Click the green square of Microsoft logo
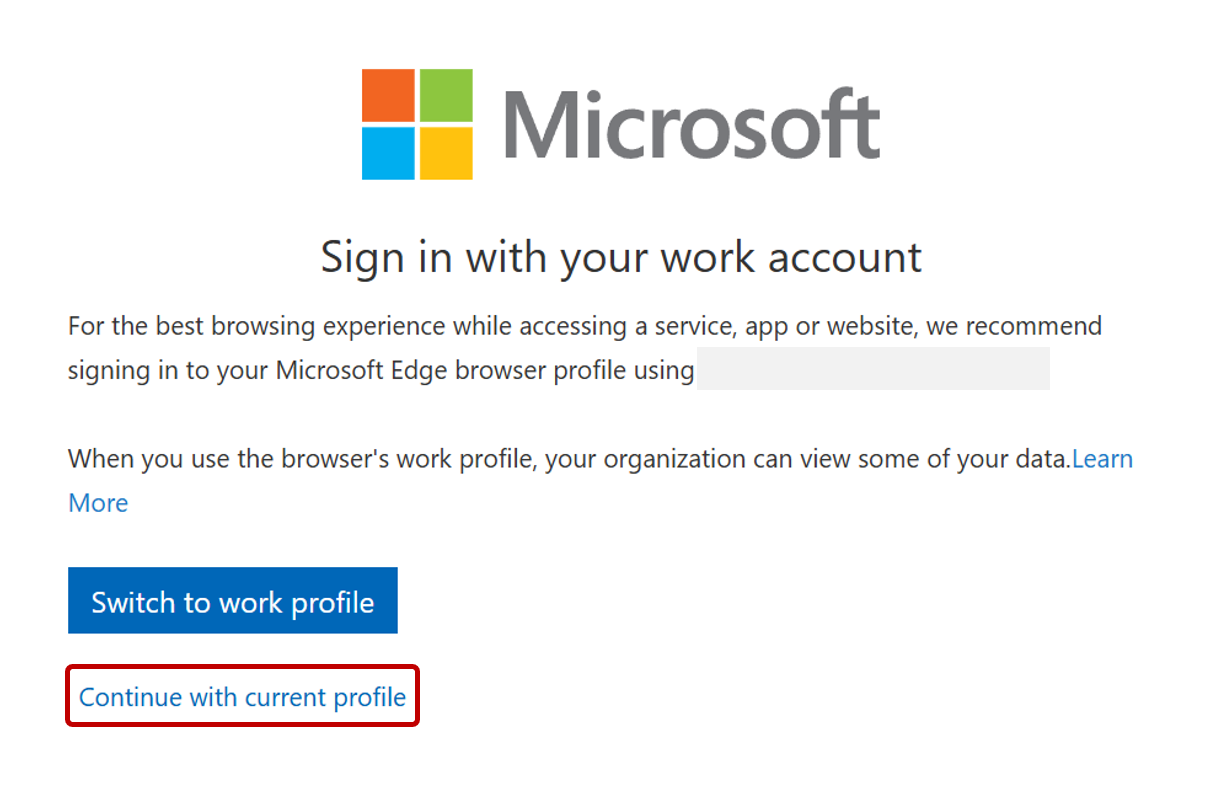 click(x=446, y=95)
